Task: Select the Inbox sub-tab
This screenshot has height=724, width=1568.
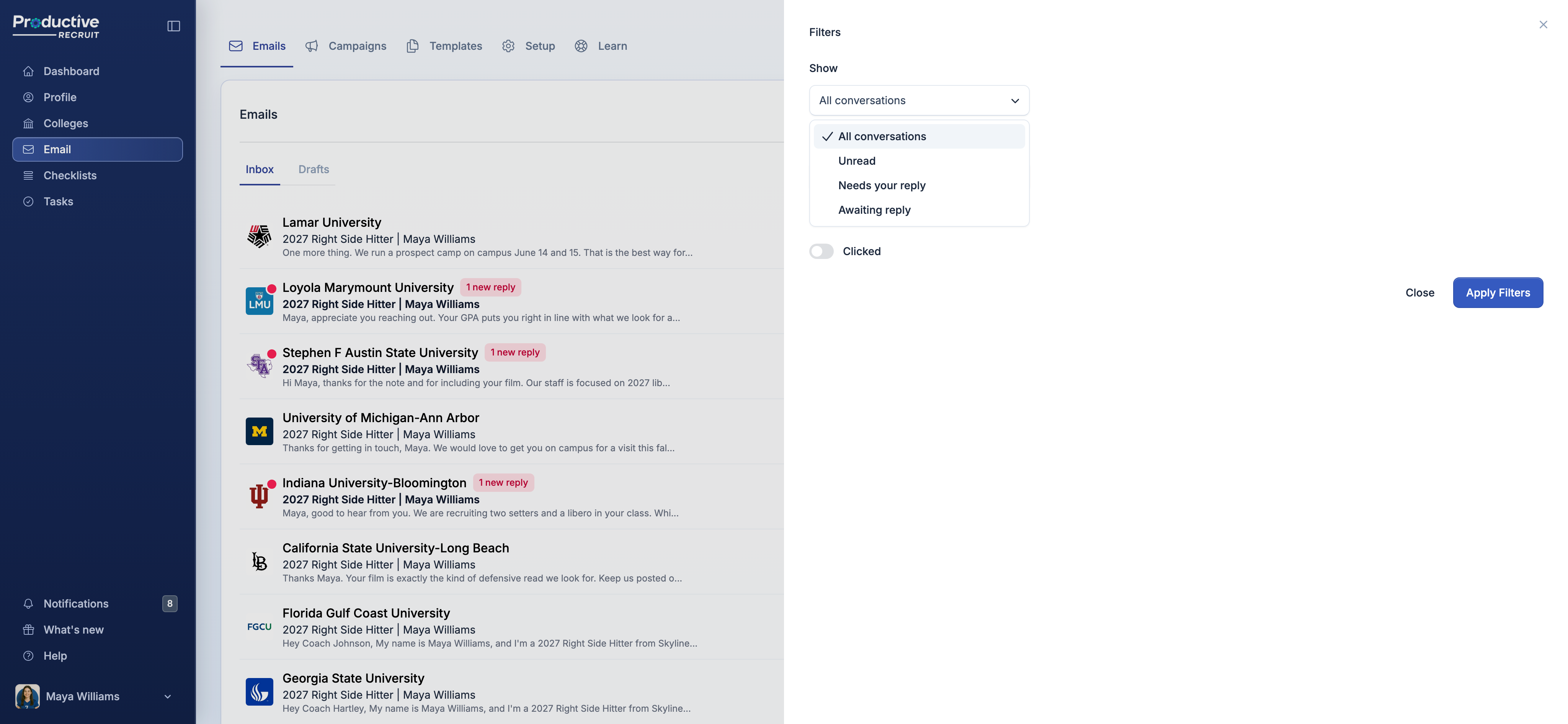Action: (260, 169)
